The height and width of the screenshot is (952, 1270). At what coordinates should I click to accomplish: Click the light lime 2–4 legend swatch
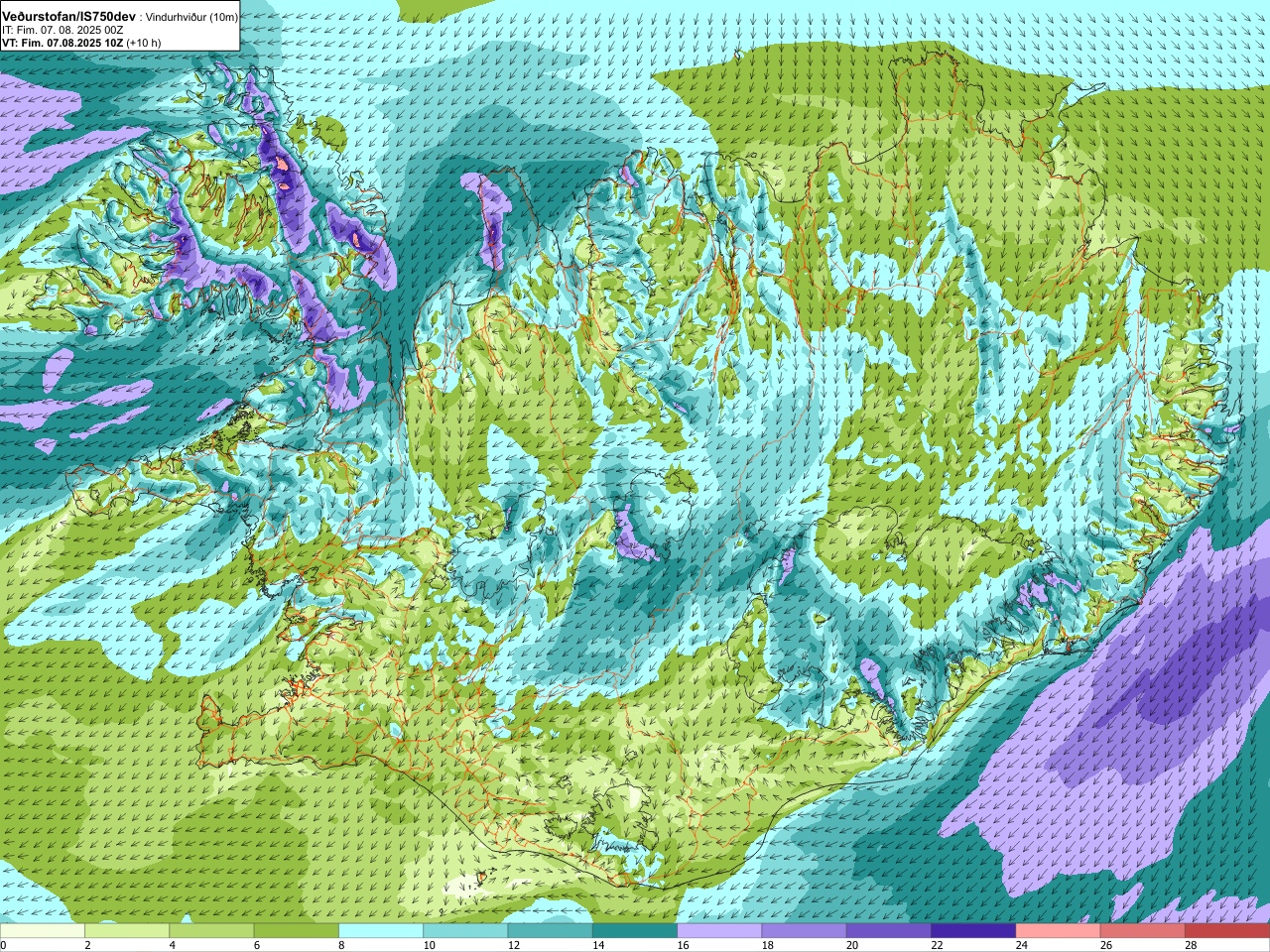[127, 931]
